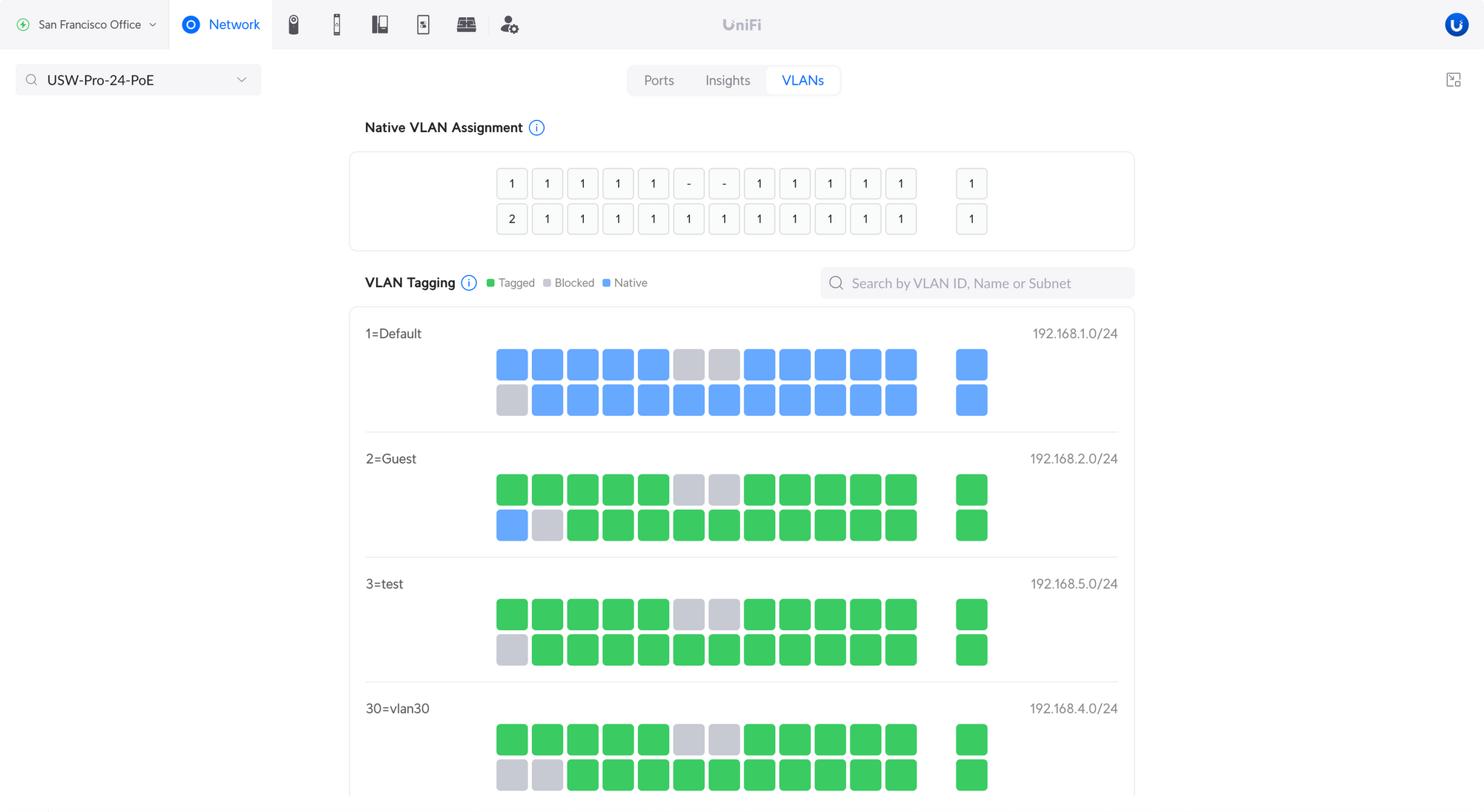Open the Protect camera app icon
1484x812 pixels.
(294, 24)
